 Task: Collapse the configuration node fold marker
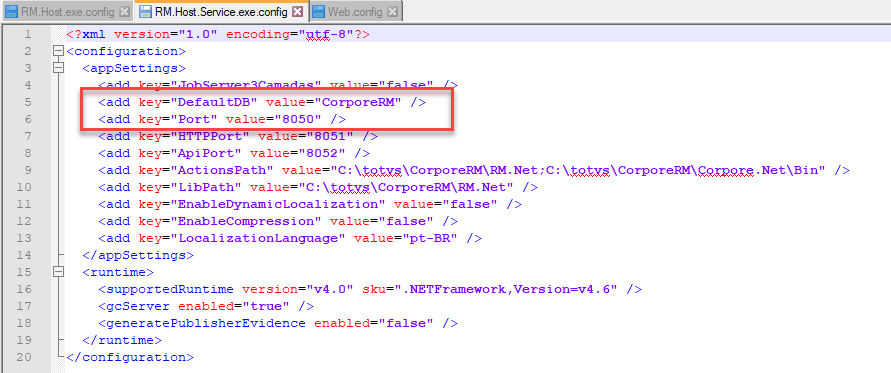57,51
